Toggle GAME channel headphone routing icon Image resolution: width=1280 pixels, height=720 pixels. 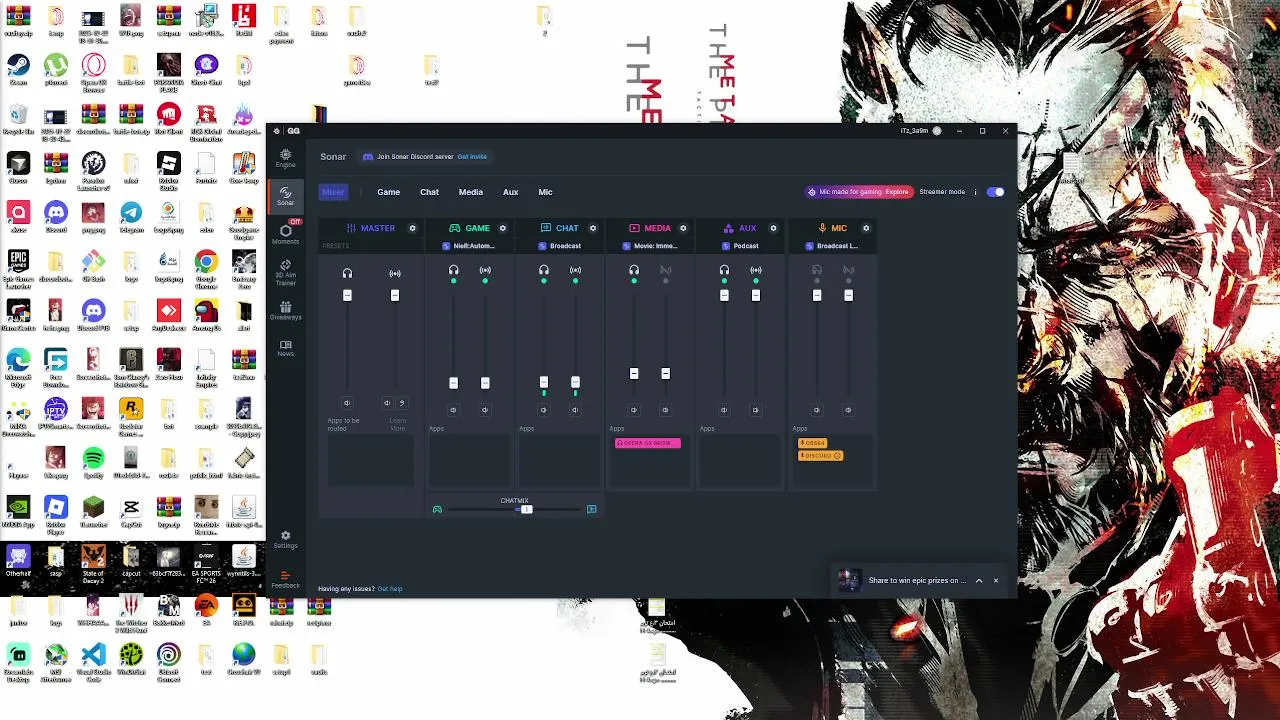pos(453,270)
